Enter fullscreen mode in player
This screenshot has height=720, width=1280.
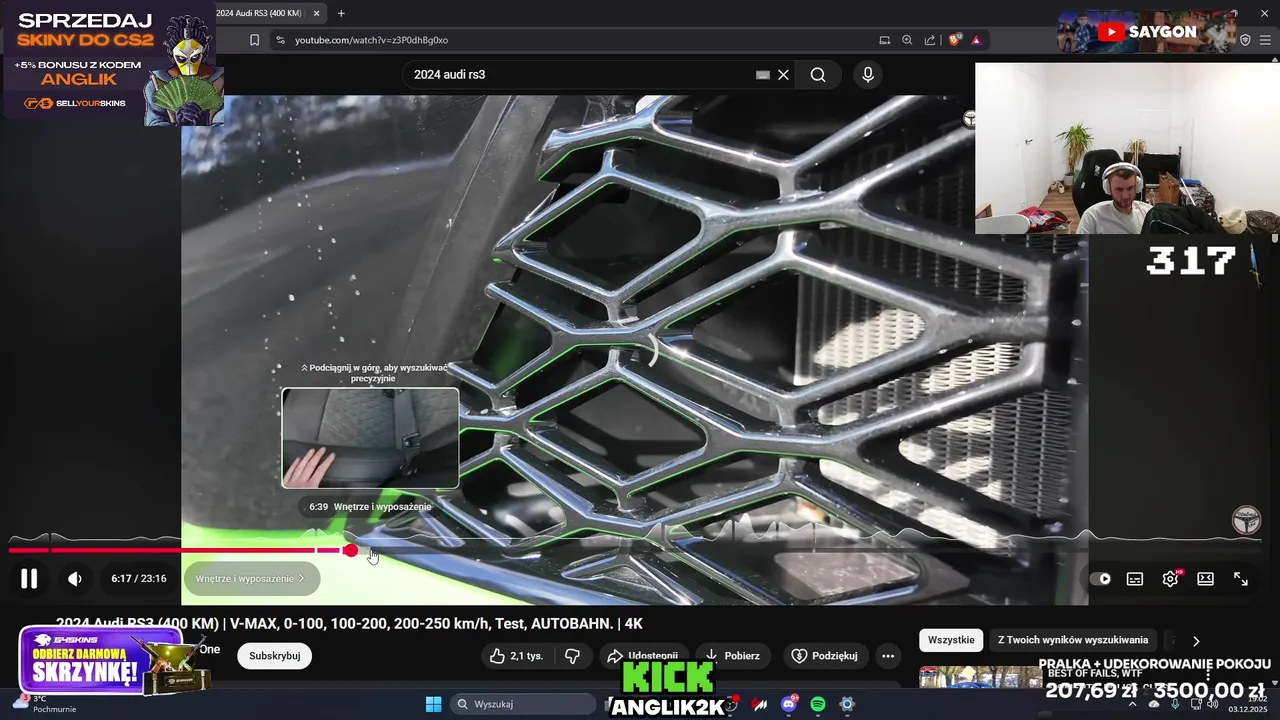click(1241, 578)
